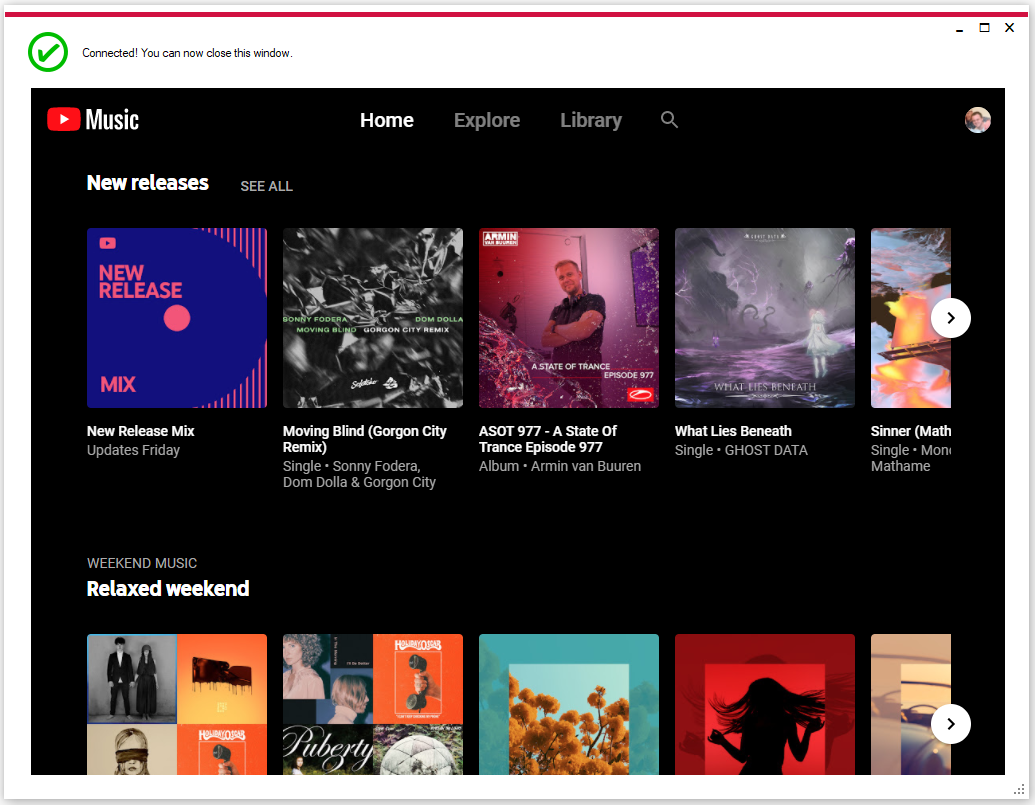Click the 'Updates Friday' subtitle
Image resolution: width=1035 pixels, height=805 pixels.
133,450
